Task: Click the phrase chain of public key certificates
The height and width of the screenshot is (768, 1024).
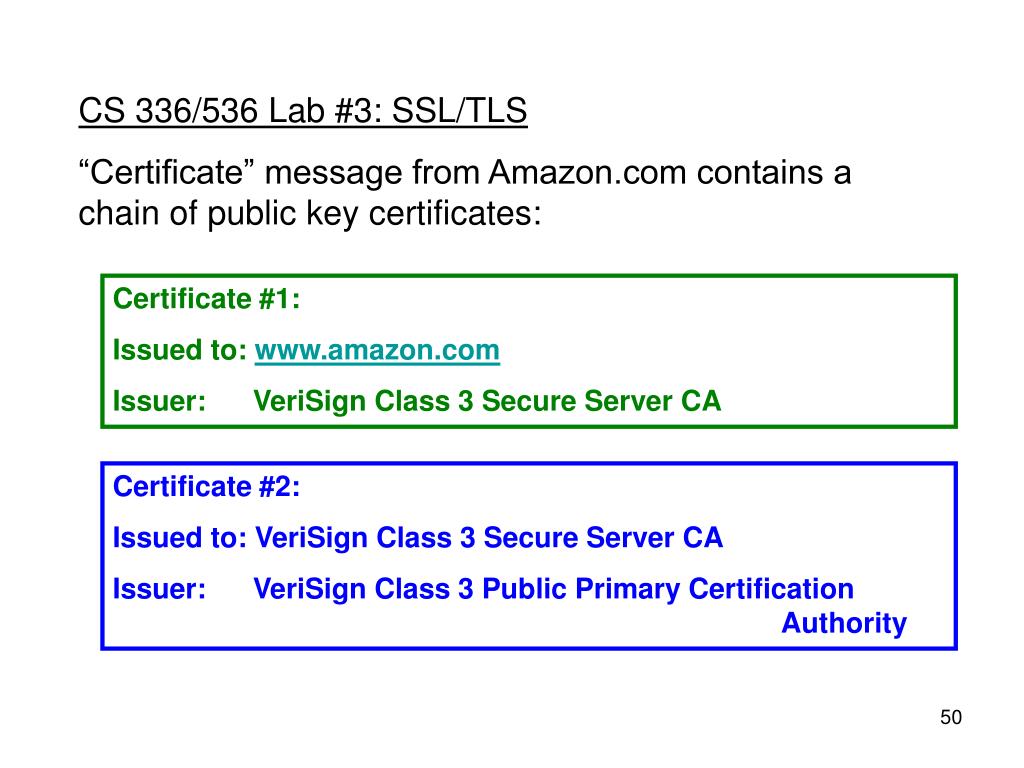Action: coord(310,214)
